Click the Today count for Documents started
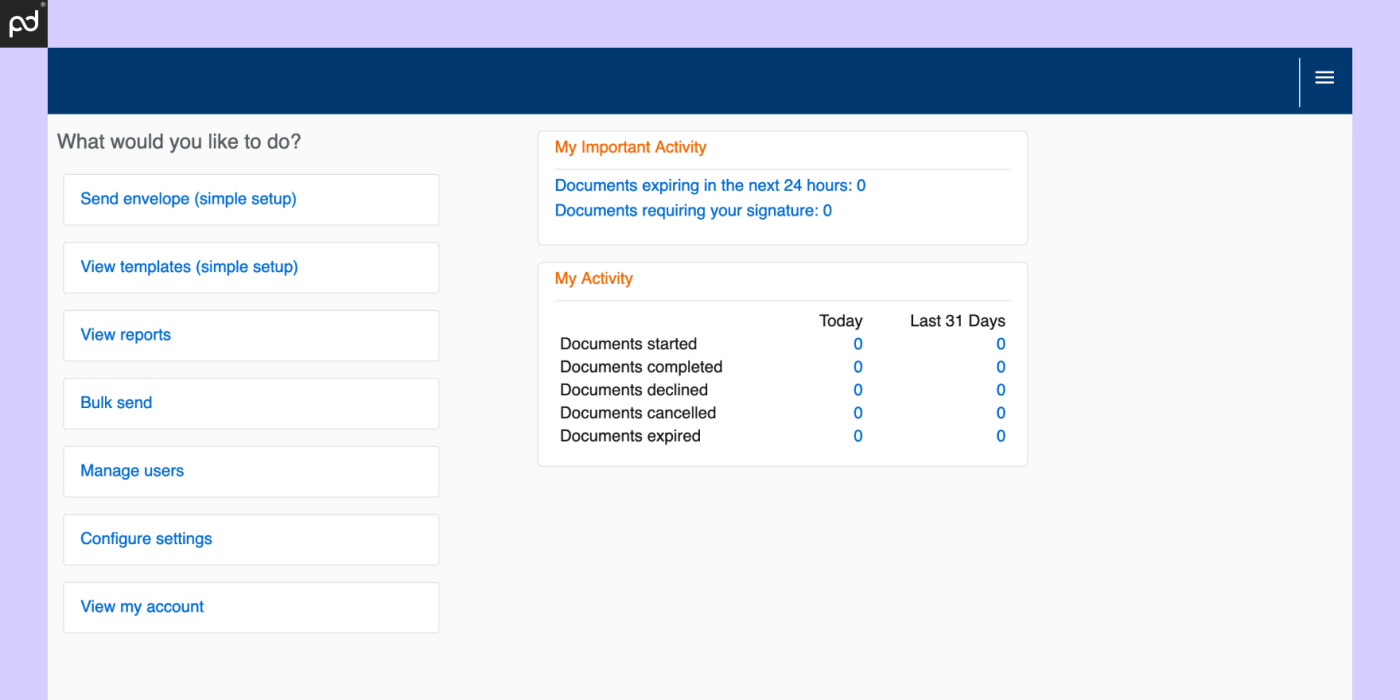The image size is (1400, 700). 857,343
